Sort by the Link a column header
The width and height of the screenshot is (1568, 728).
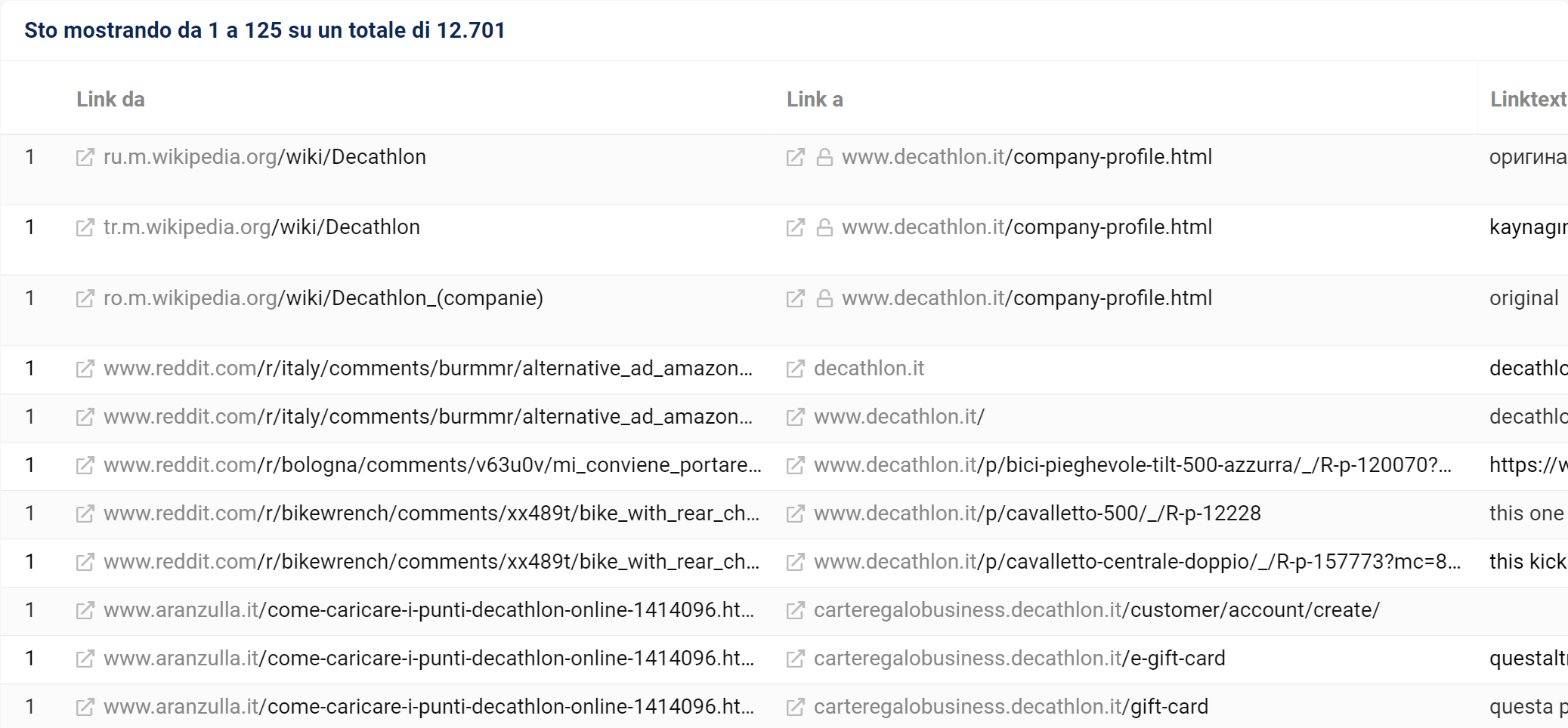point(815,100)
